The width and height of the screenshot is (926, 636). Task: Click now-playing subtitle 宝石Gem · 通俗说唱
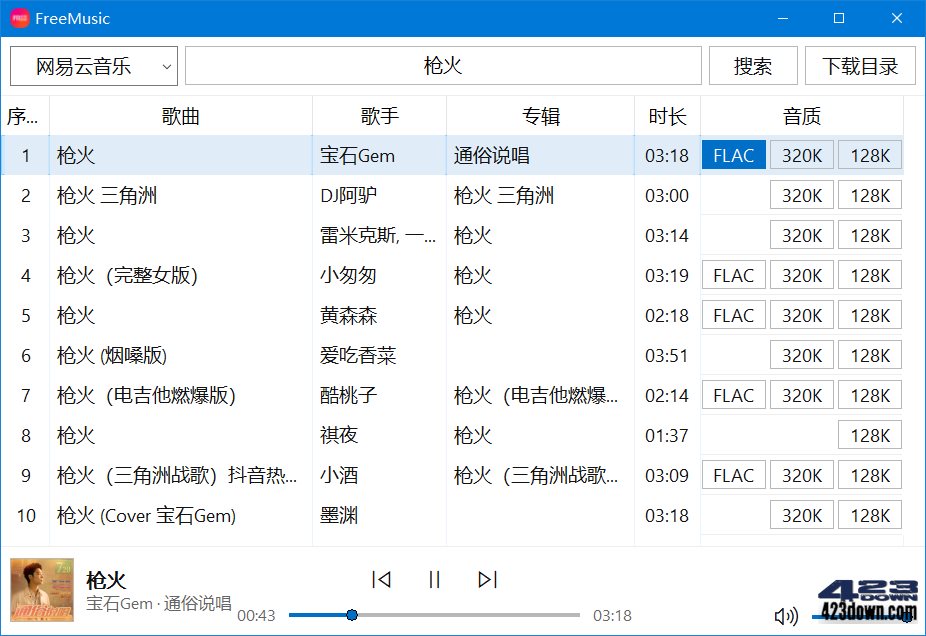point(159,604)
